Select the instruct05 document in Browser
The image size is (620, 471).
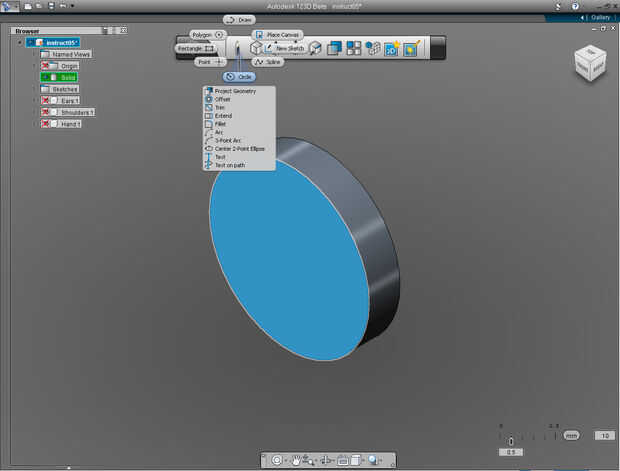tap(53, 42)
